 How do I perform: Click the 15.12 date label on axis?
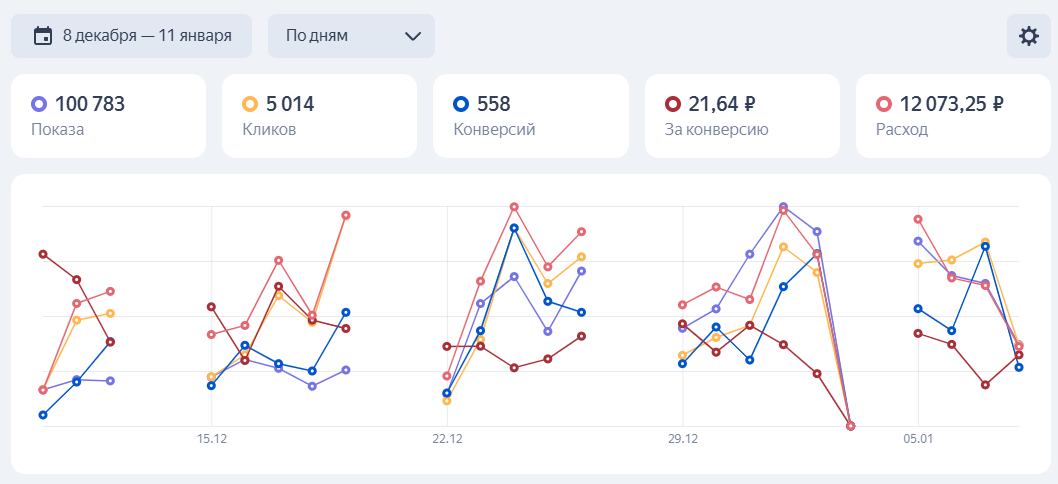coord(212,439)
